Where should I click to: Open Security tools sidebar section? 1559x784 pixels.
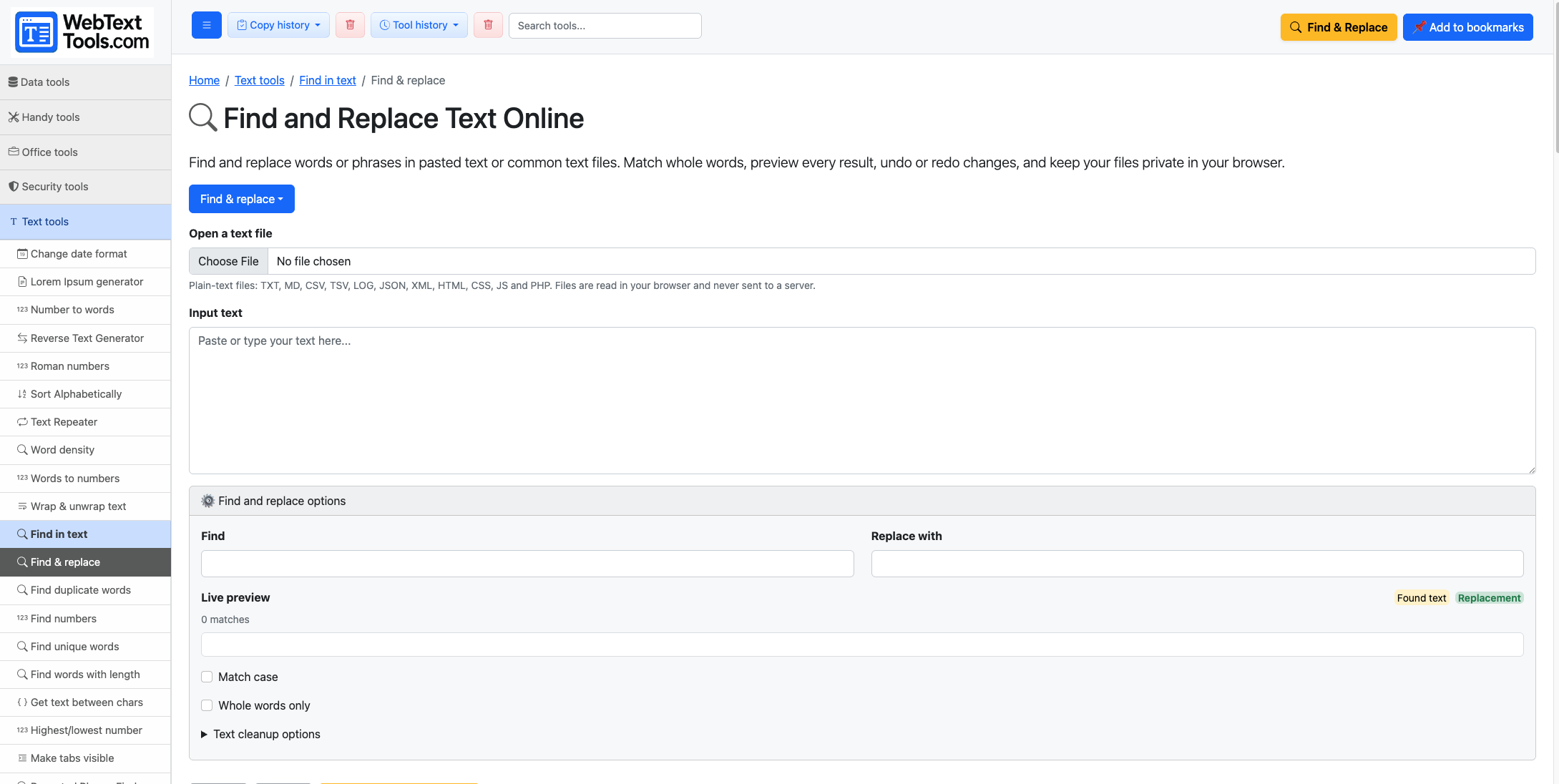(86, 187)
